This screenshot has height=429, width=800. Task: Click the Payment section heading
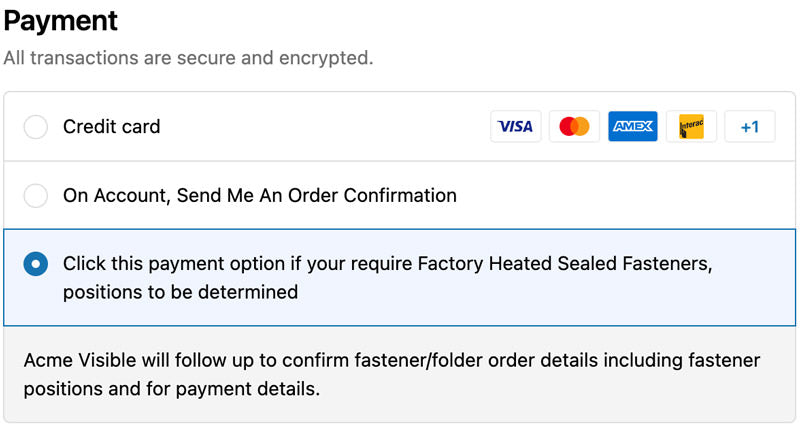coord(61,20)
